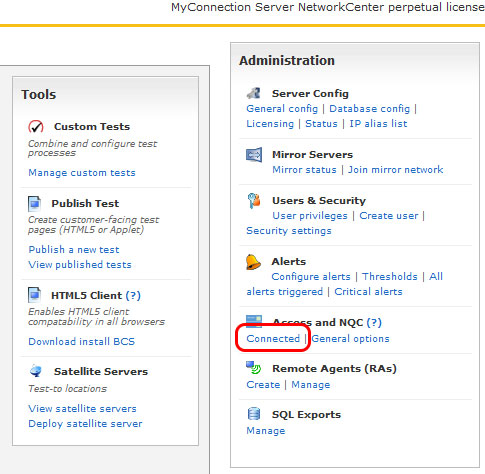Screen dimensions: 485x474
Task: Click the Publish Test page icon
Action: point(34,203)
